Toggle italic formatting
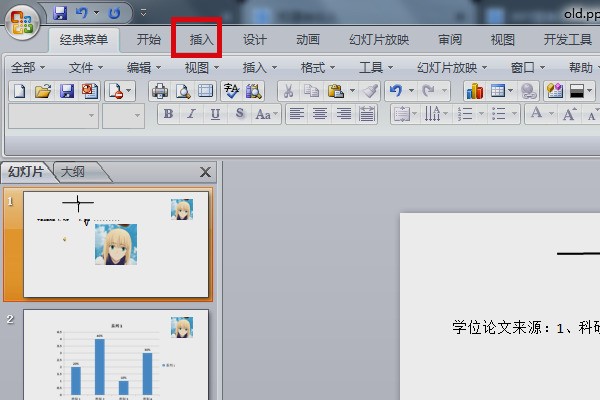Screen dimensions: 600x400 [x=191, y=115]
